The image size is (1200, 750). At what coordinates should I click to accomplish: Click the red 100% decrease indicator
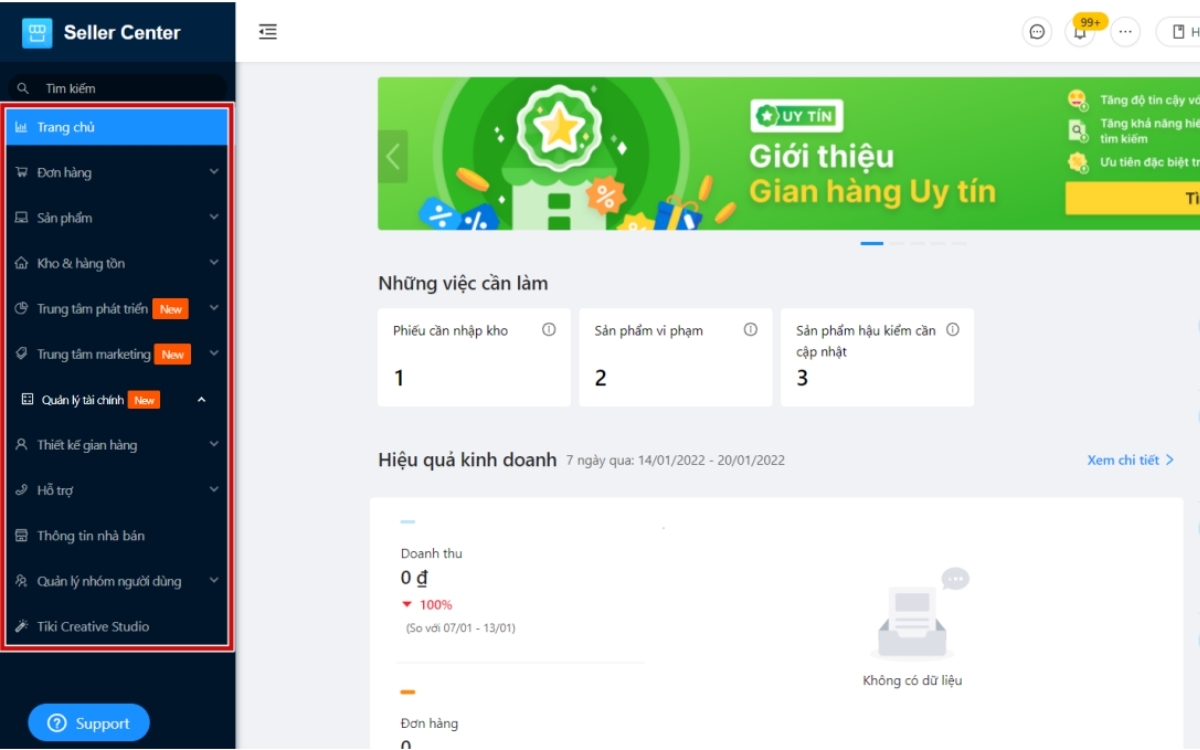427,605
